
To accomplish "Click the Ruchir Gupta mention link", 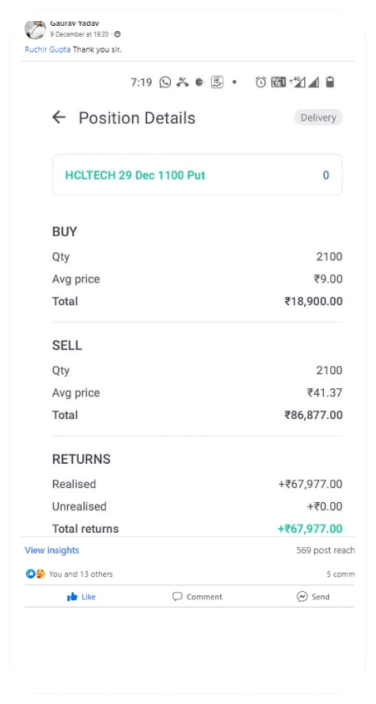I will (x=48, y=49).
